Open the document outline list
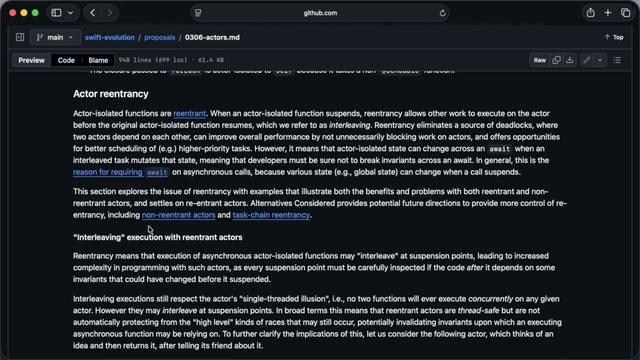Image resolution: width=640 pixels, height=360 pixels. [617, 60]
